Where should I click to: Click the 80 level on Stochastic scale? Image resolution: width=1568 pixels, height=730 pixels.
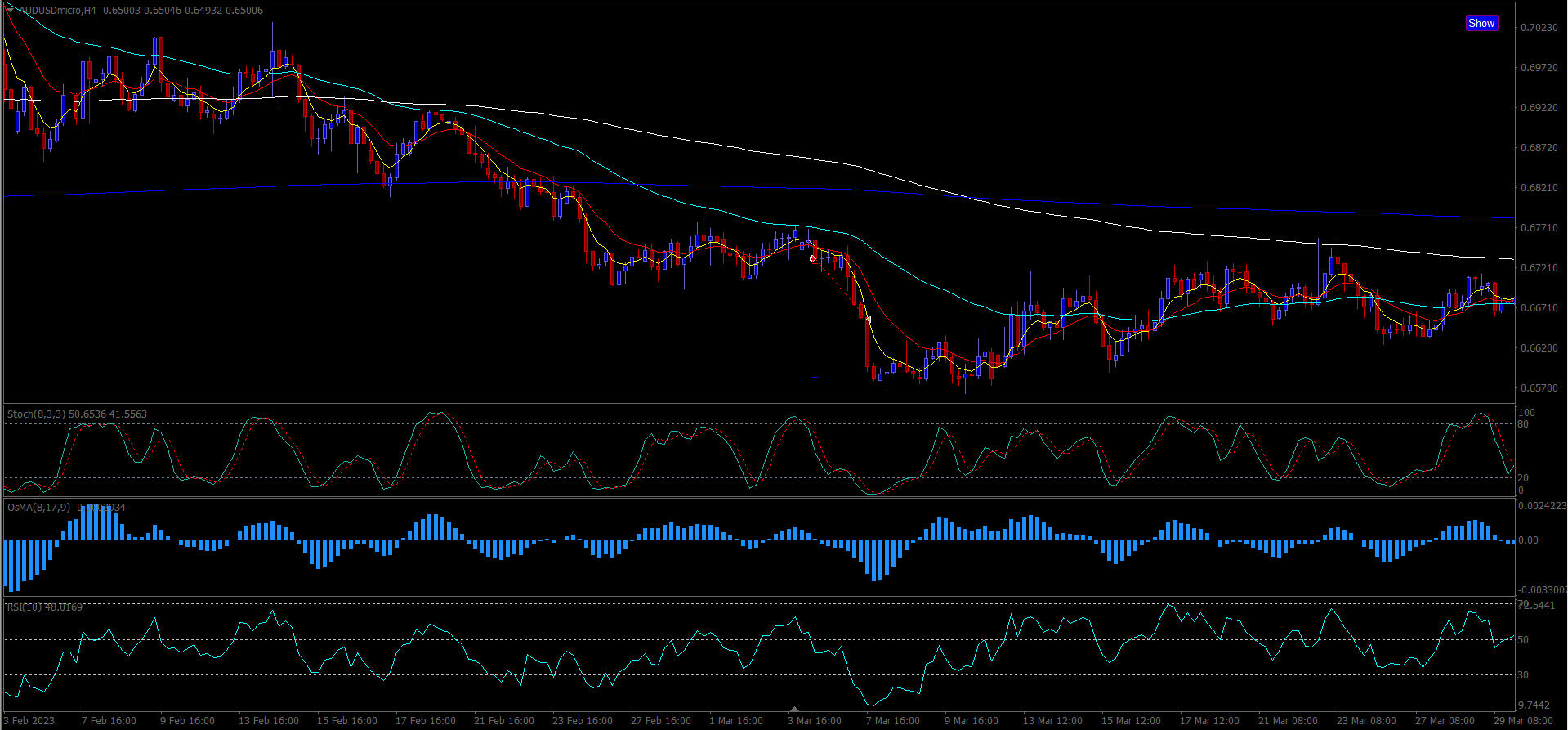1523,424
